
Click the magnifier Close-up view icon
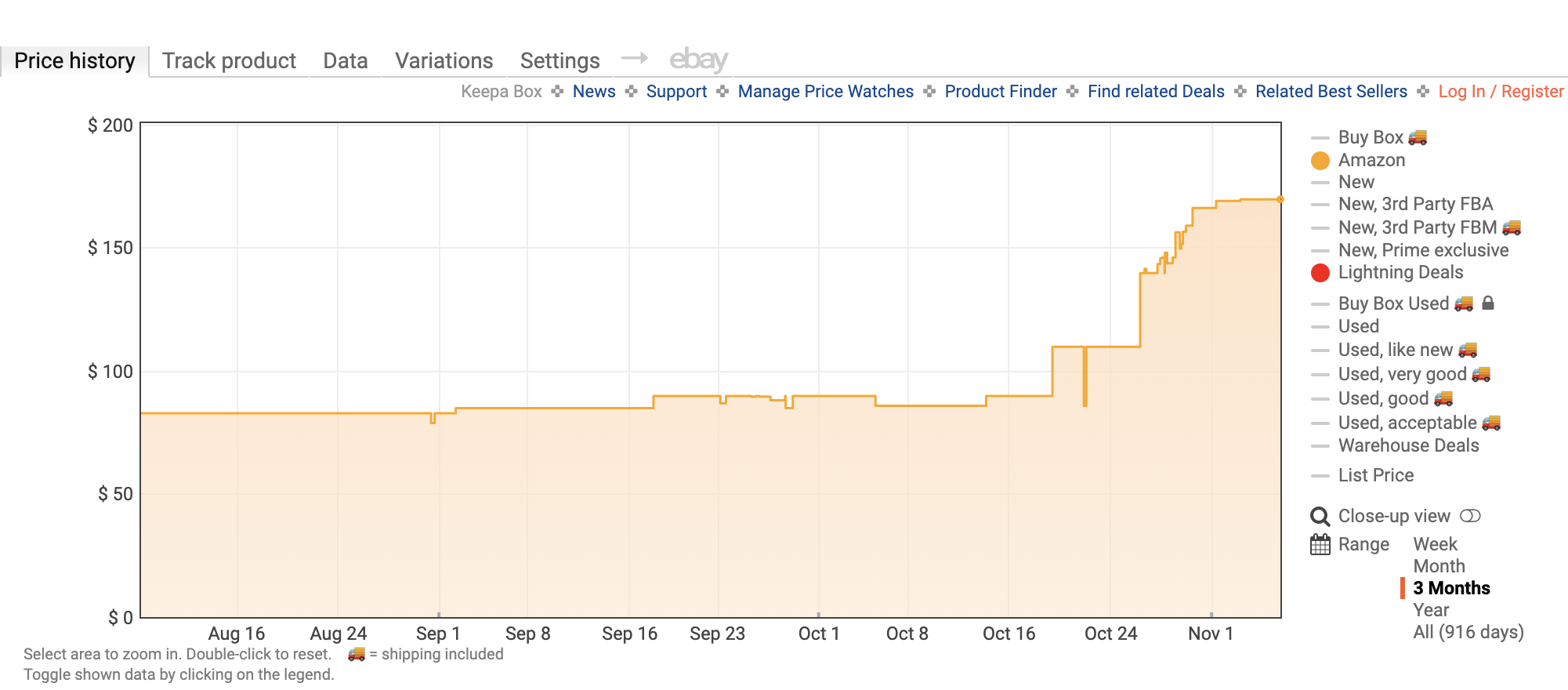pyautogui.click(x=1320, y=517)
